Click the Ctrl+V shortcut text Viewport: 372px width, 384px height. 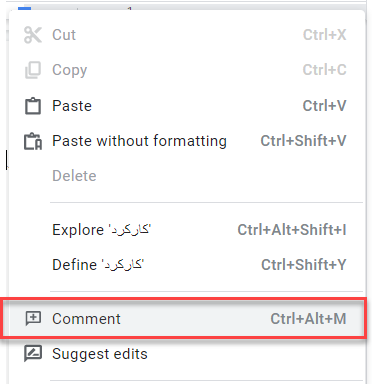(x=324, y=106)
